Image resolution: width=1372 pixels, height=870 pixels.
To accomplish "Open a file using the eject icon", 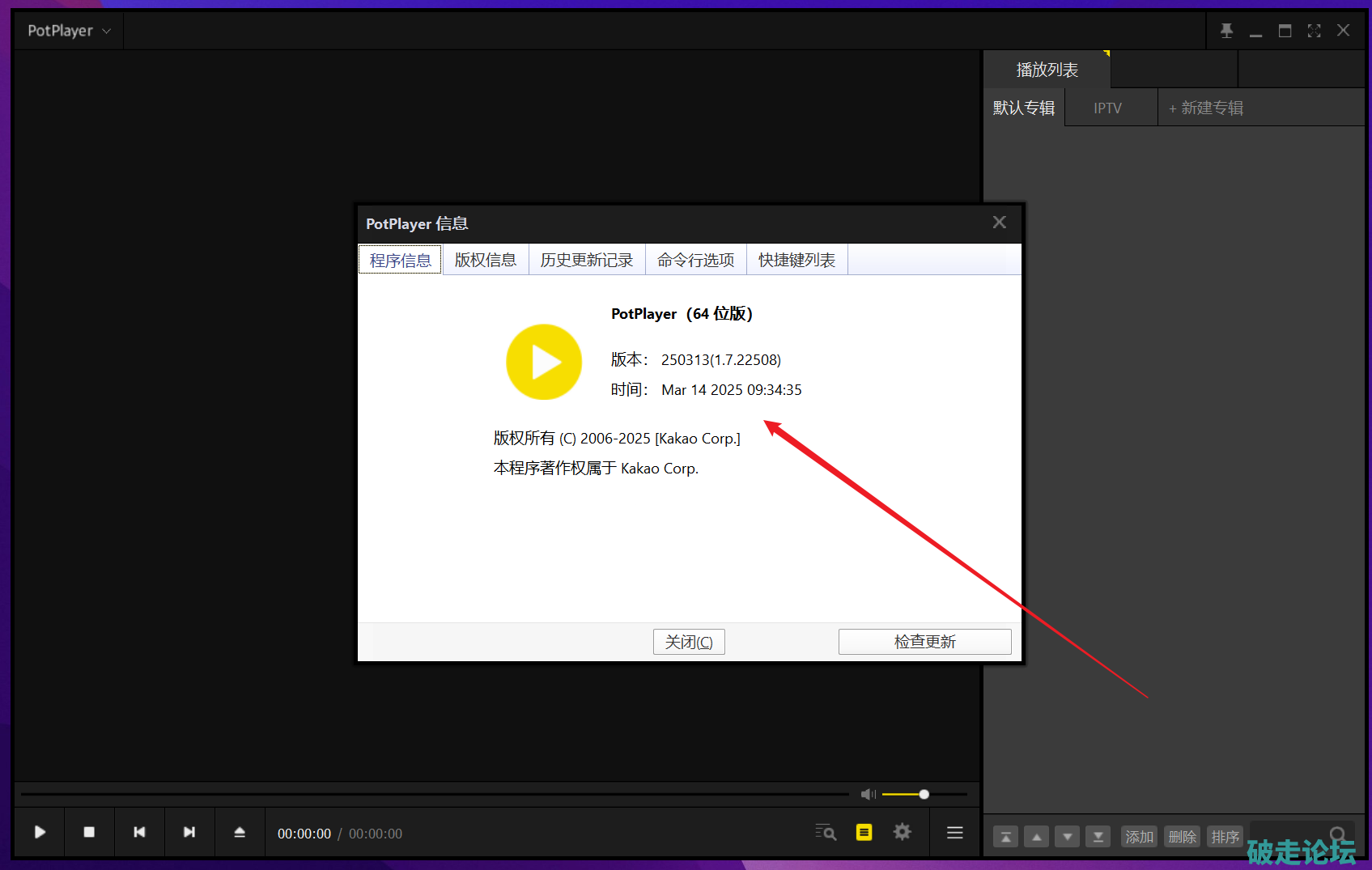I will click(240, 832).
